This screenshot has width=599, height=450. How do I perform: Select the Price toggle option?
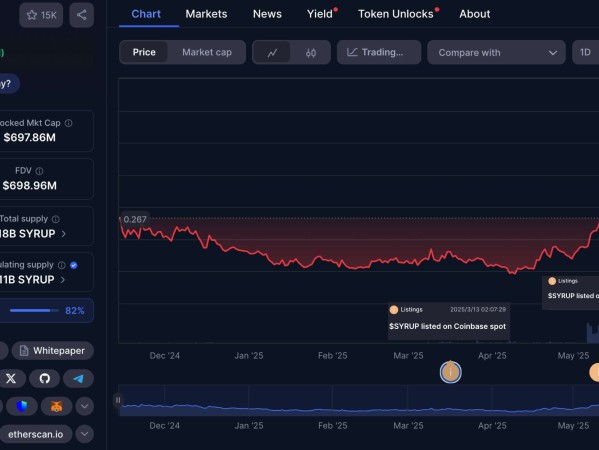pos(144,52)
